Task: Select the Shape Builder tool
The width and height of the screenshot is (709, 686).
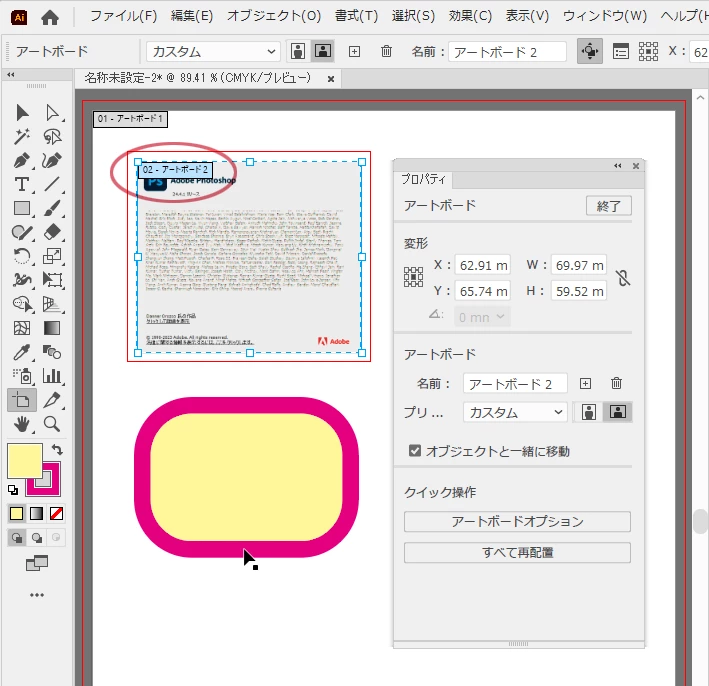Action: [x=22, y=304]
